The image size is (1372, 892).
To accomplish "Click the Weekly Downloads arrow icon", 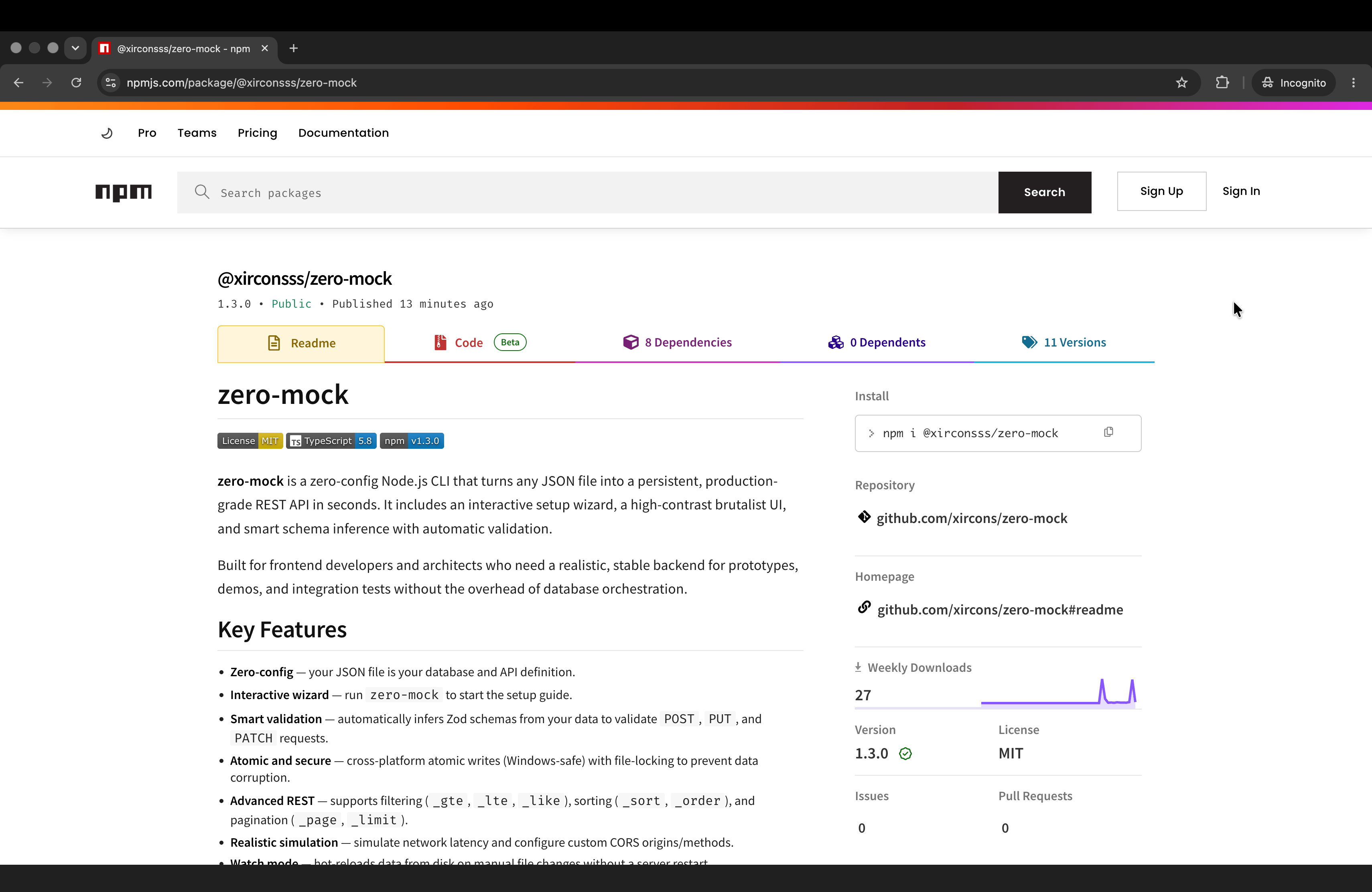I will 858,667.
